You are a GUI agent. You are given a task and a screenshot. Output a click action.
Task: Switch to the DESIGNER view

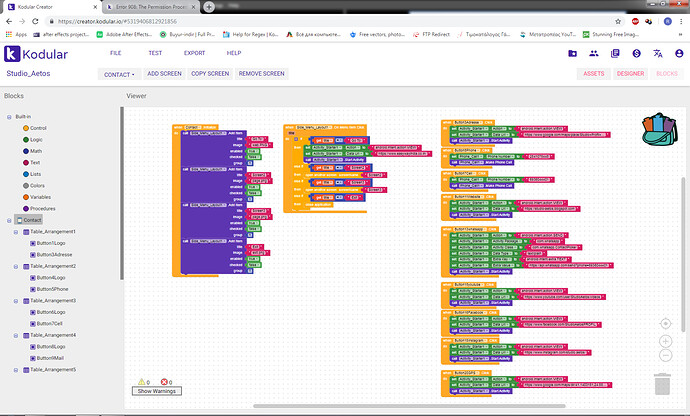tap(630, 74)
